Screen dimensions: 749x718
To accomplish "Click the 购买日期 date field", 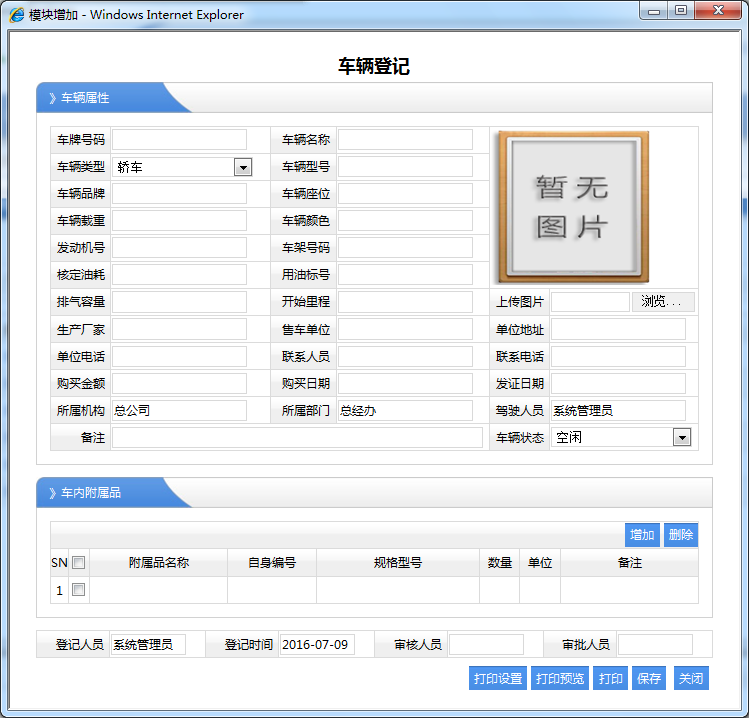I will coord(405,384).
